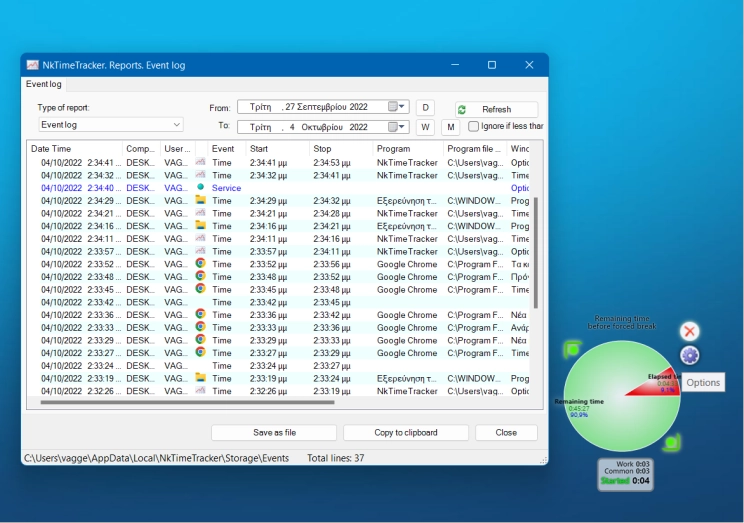Select the Event log tab
The height and width of the screenshot is (523, 744).
coord(44,84)
